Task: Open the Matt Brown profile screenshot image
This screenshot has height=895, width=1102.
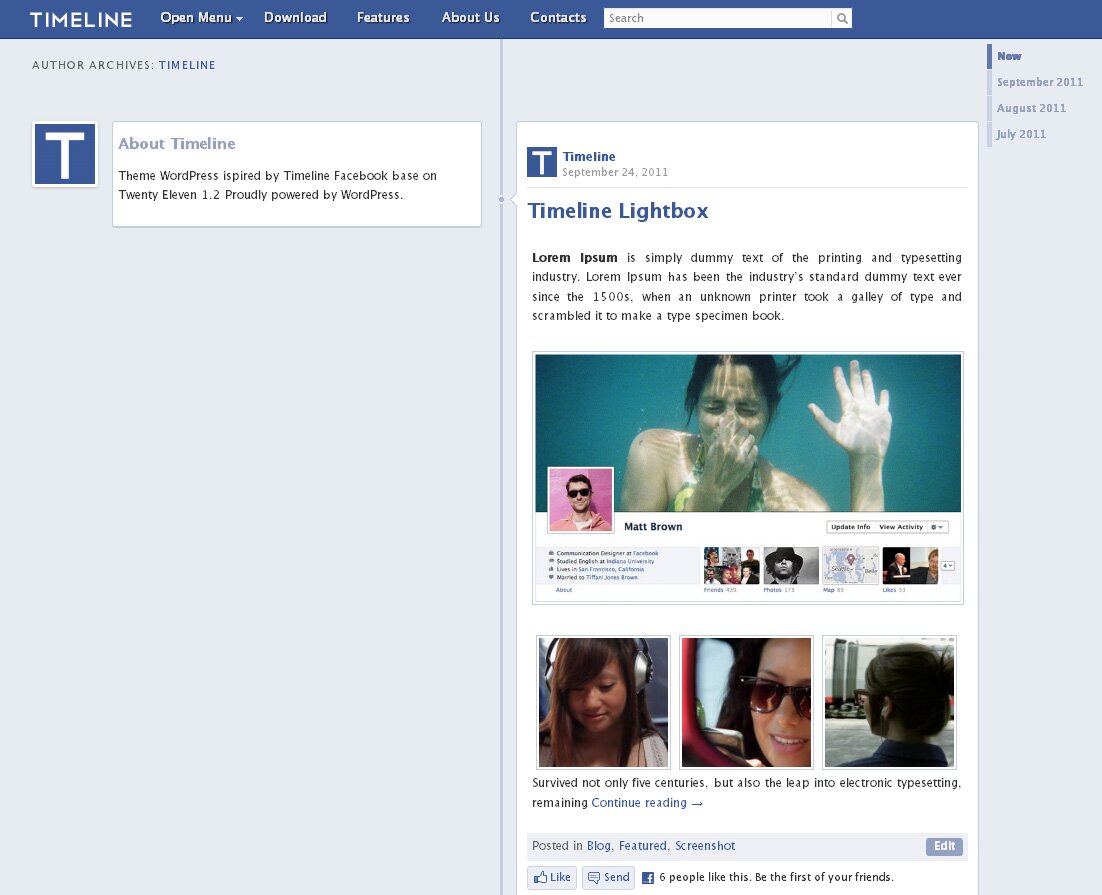Action: (x=748, y=478)
